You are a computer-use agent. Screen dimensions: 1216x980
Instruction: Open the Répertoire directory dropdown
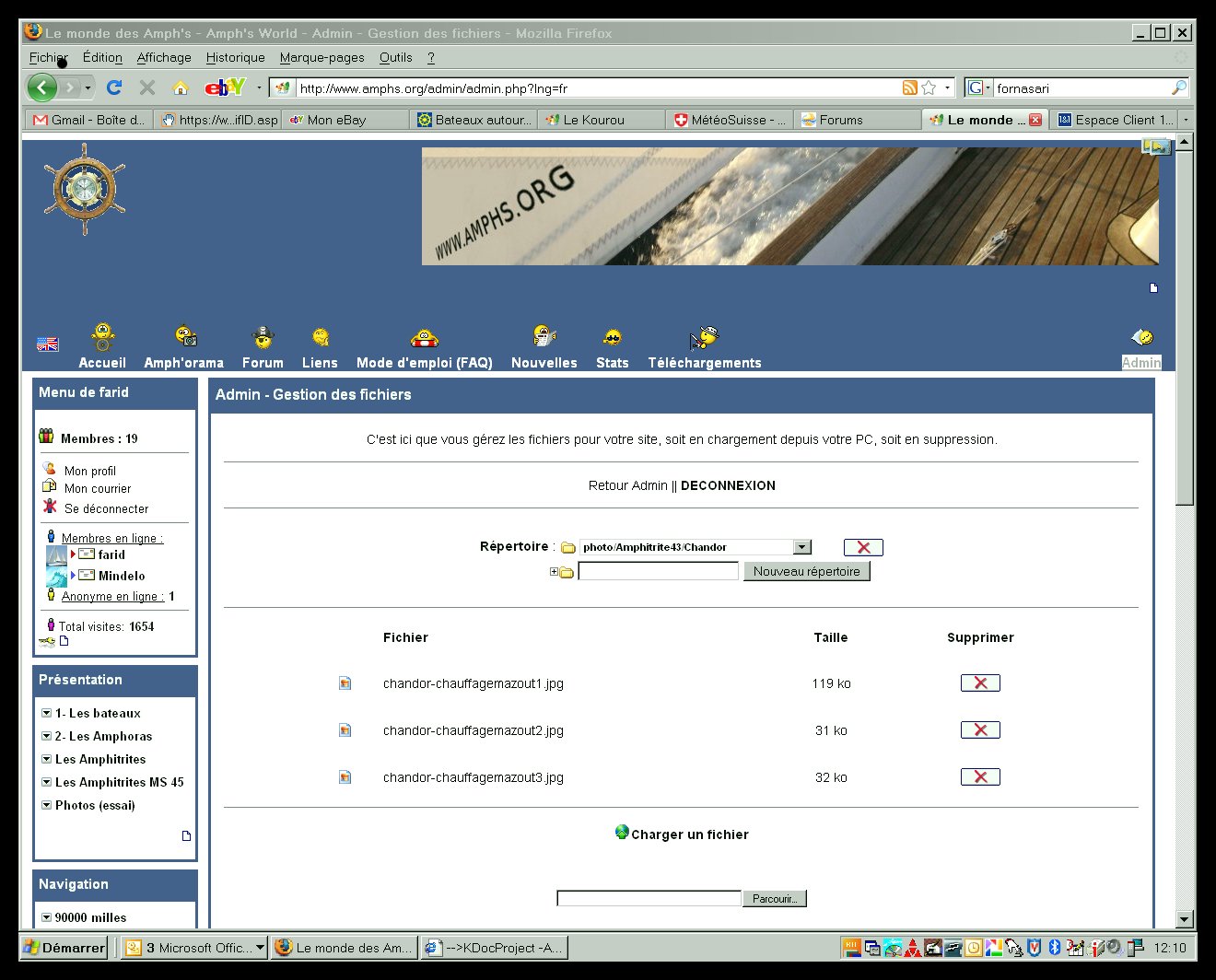(802, 547)
